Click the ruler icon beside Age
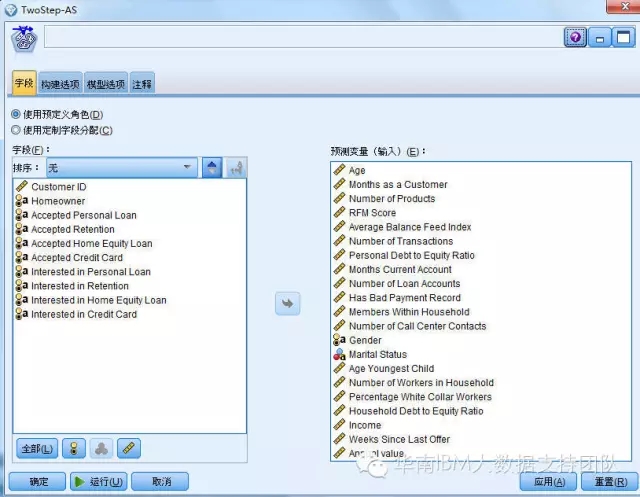Screen dimensions: 640x497 pyautogui.click(x=340, y=170)
